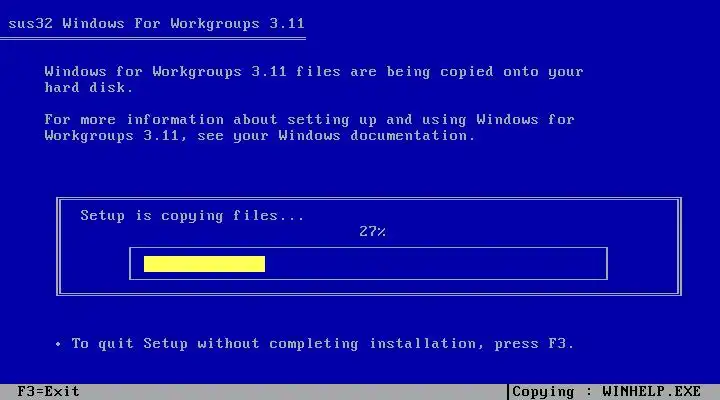
Task: Click the F3=Exit status bar item
Action: tap(48, 392)
